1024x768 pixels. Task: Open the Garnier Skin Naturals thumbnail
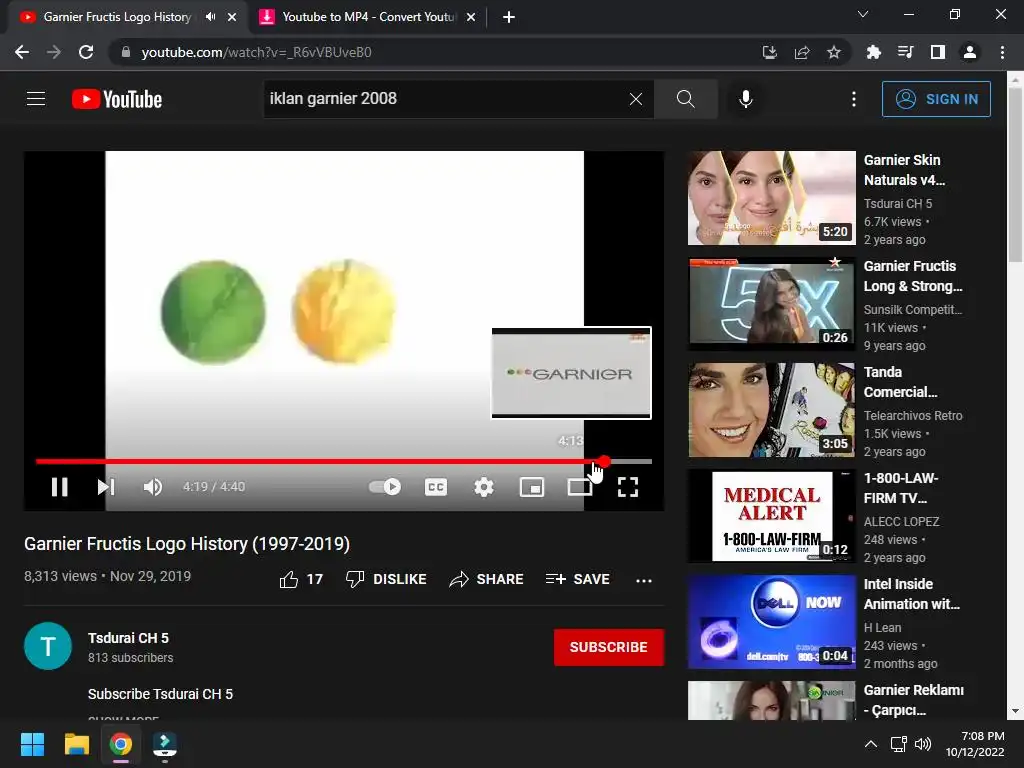click(x=771, y=198)
